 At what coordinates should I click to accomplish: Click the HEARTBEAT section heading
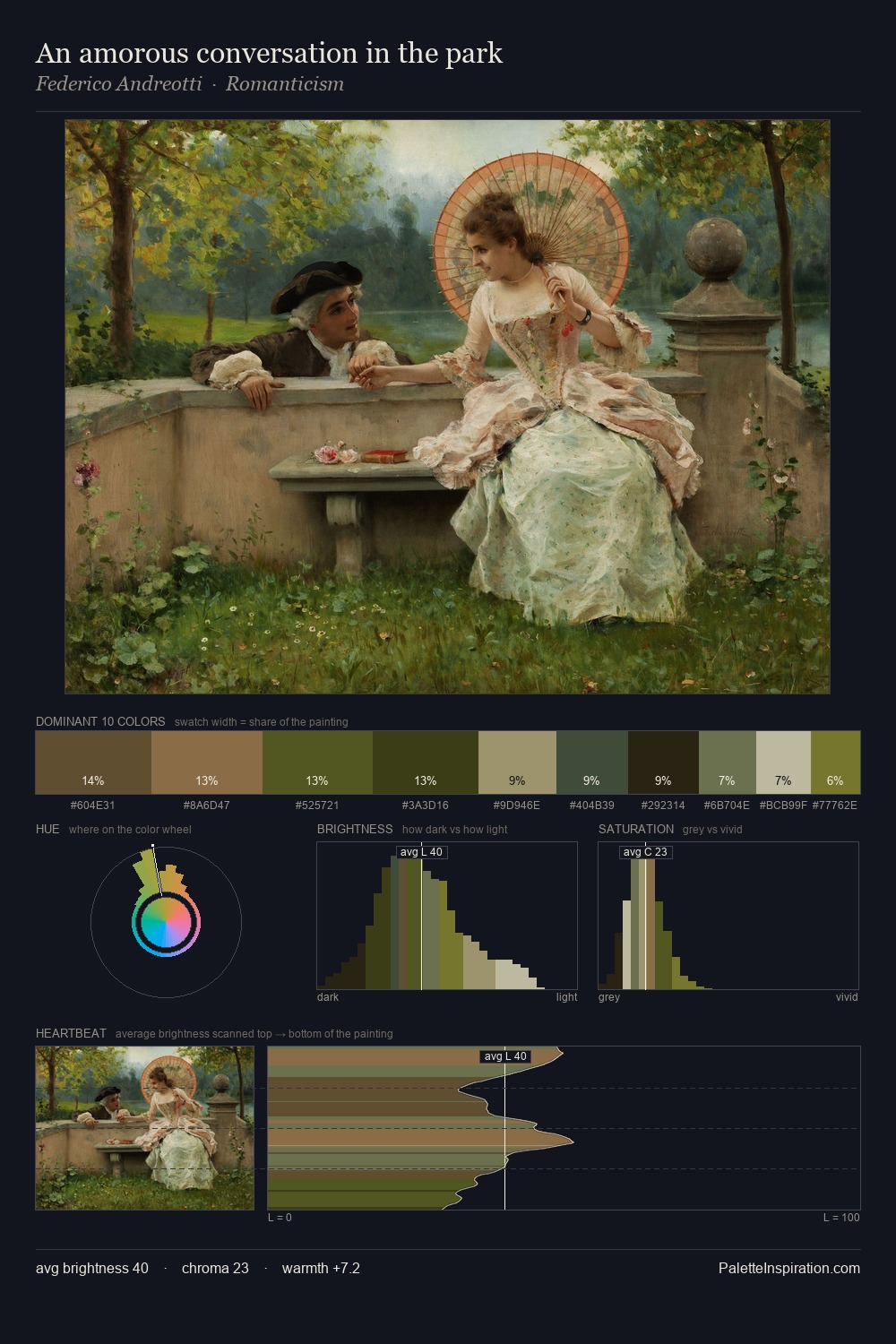(x=71, y=1033)
